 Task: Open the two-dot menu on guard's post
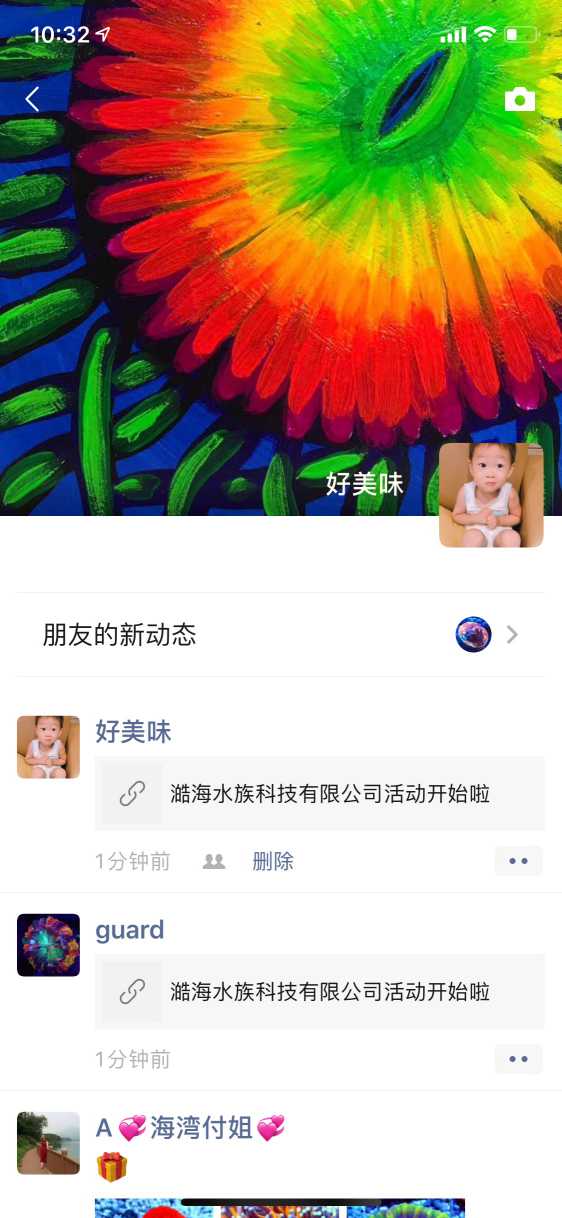[518, 1059]
